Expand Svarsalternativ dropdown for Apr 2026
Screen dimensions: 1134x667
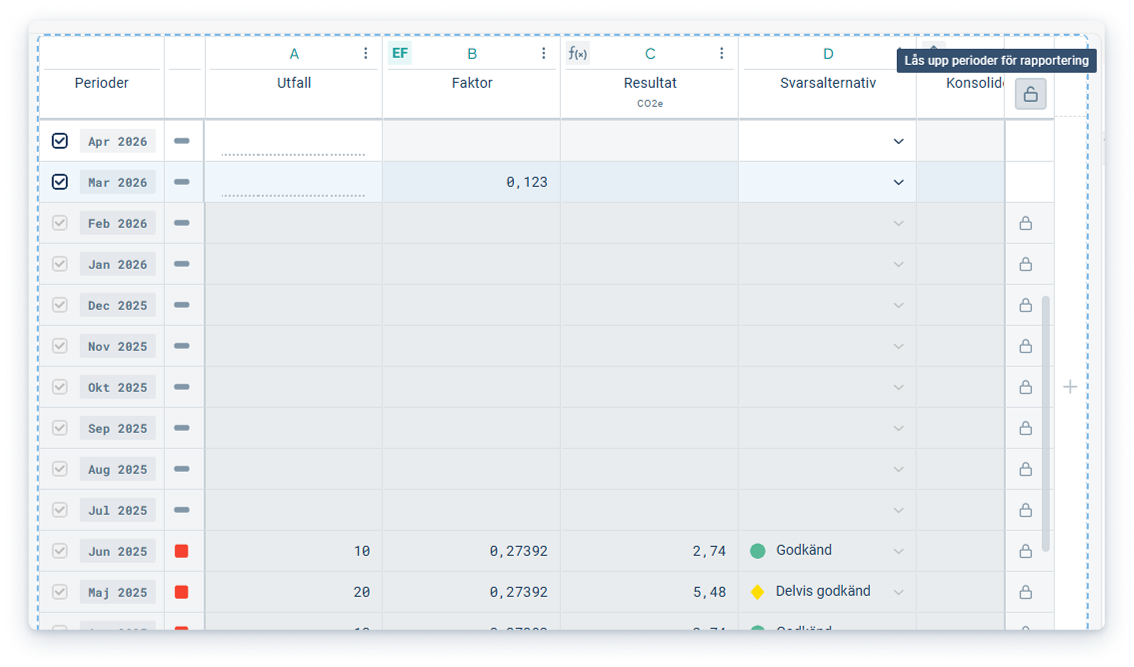[x=898, y=142]
